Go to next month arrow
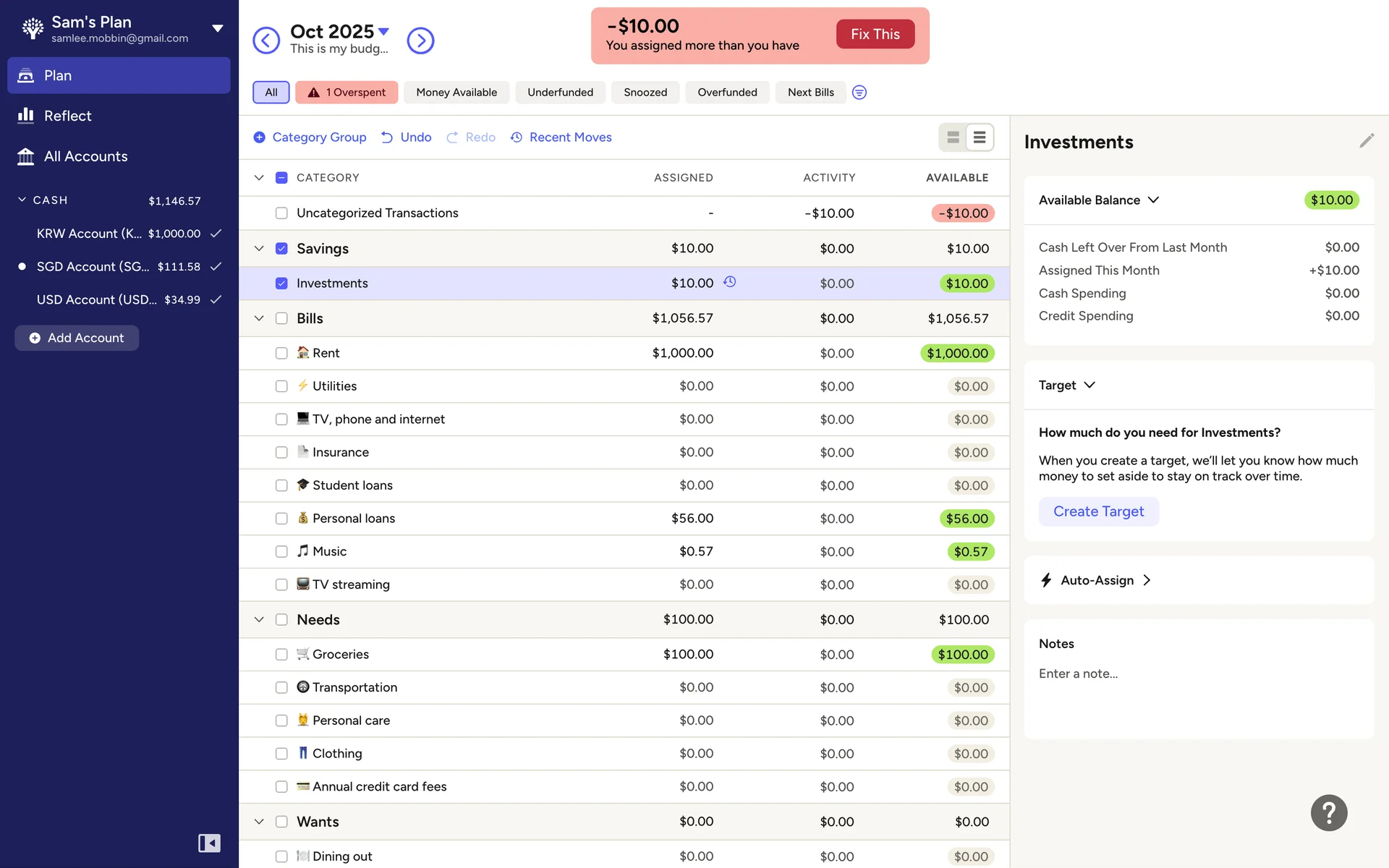Image resolution: width=1389 pixels, height=868 pixels. coord(420,41)
